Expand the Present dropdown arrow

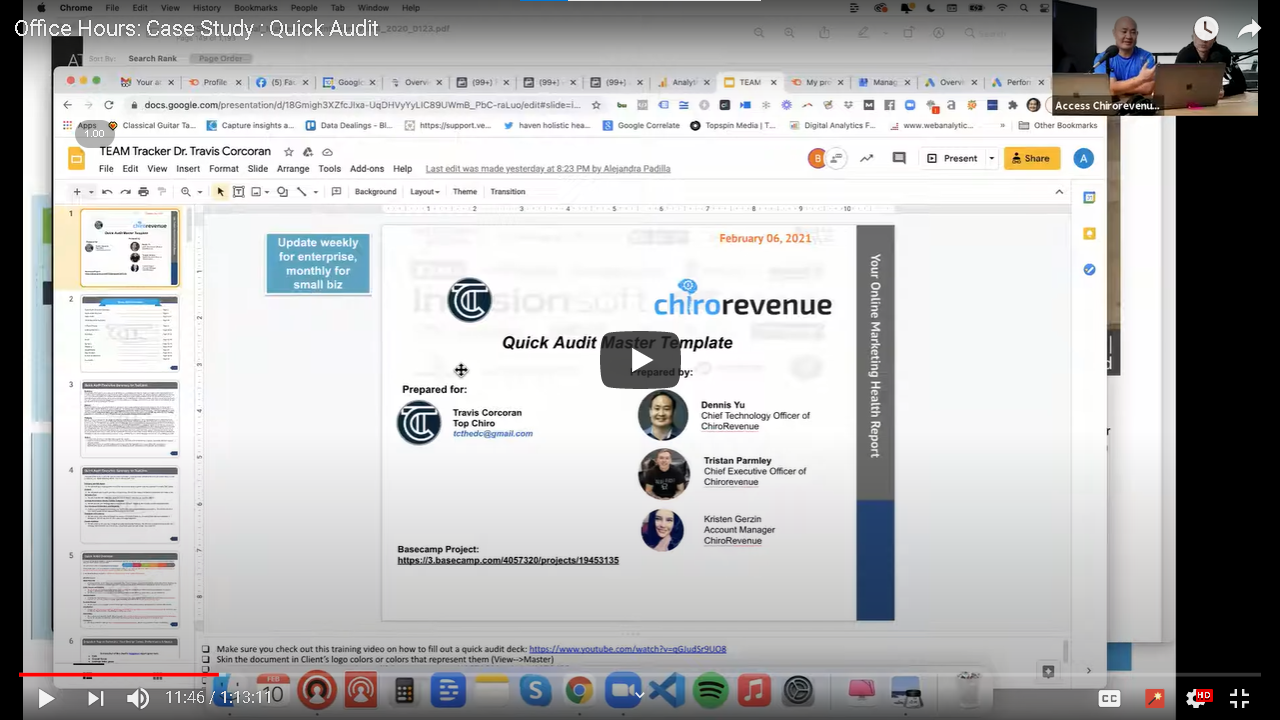click(x=992, y=158)
